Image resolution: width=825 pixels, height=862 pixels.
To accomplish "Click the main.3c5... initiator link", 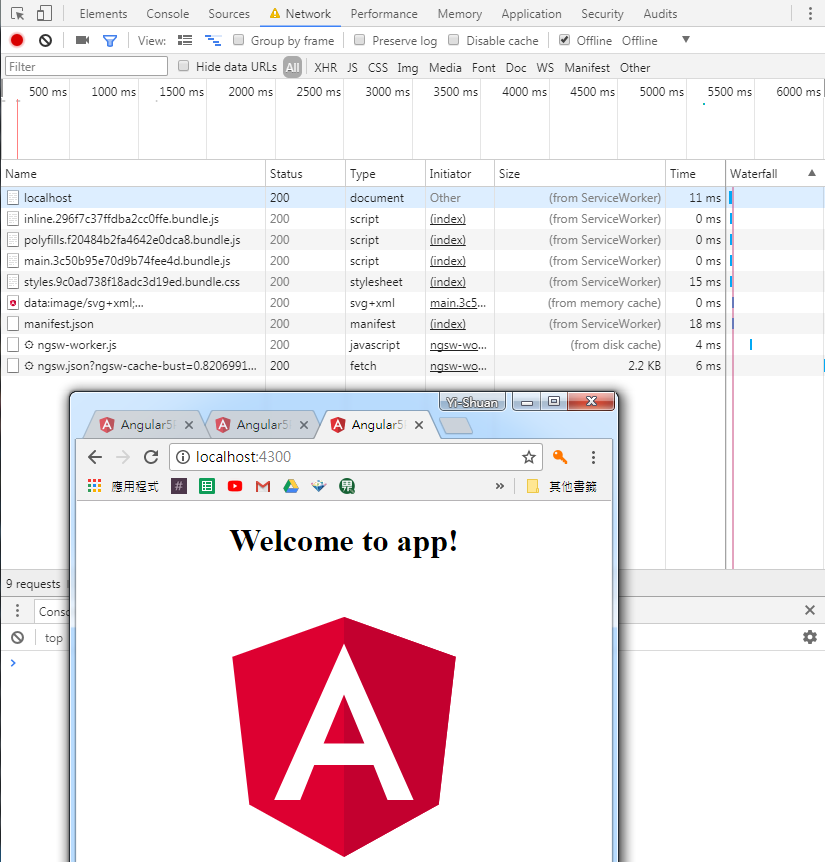I will [x=458, y=303].
